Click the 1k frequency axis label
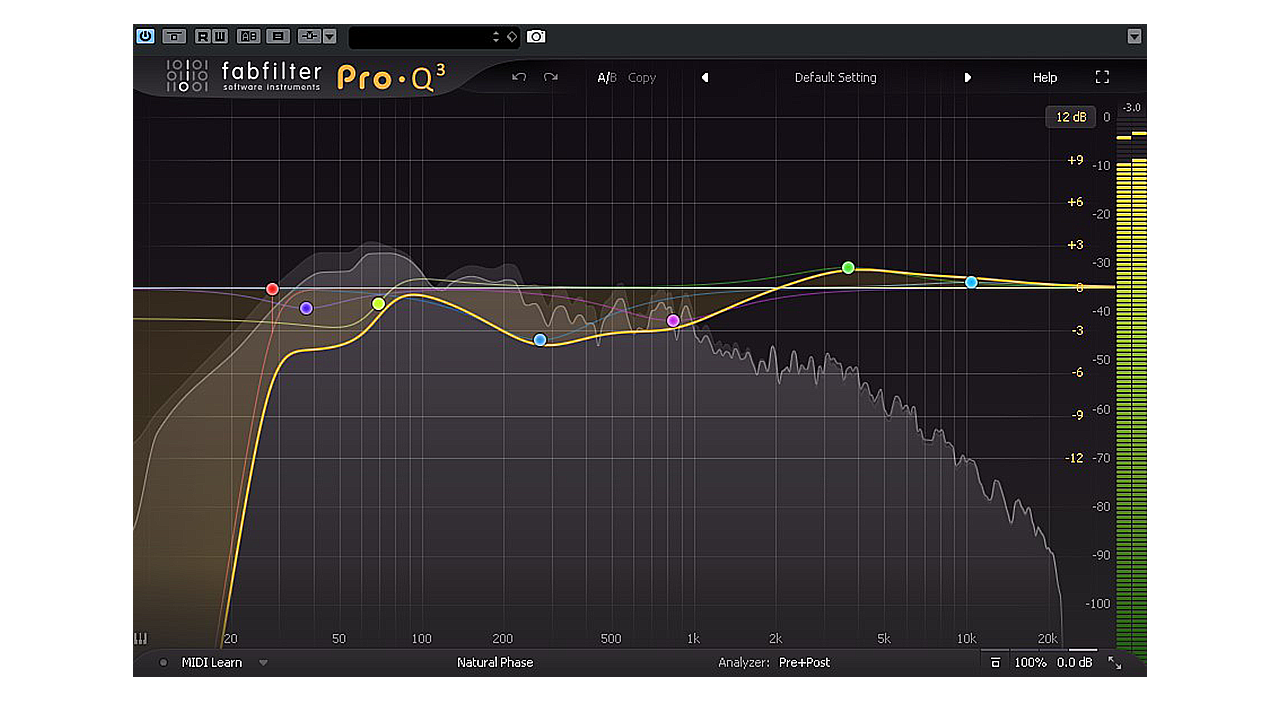Screen dimensions: 1280x720 pos(693,639)
